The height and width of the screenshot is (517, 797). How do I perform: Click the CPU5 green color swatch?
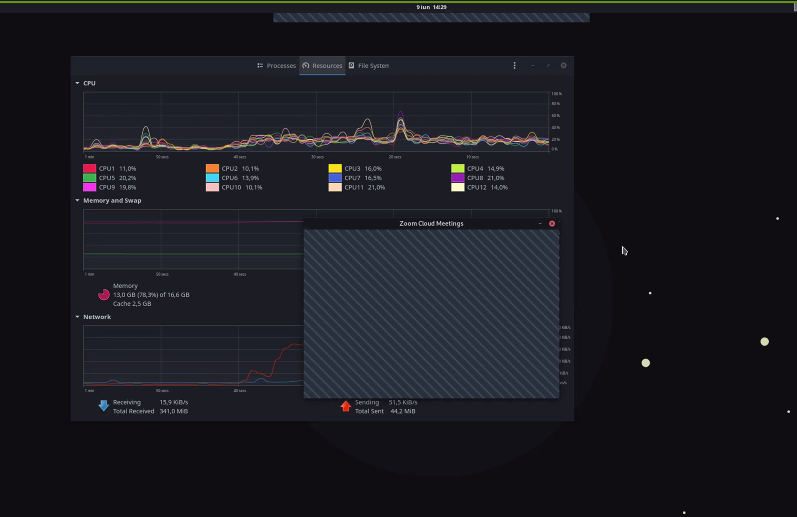point(89,178)
